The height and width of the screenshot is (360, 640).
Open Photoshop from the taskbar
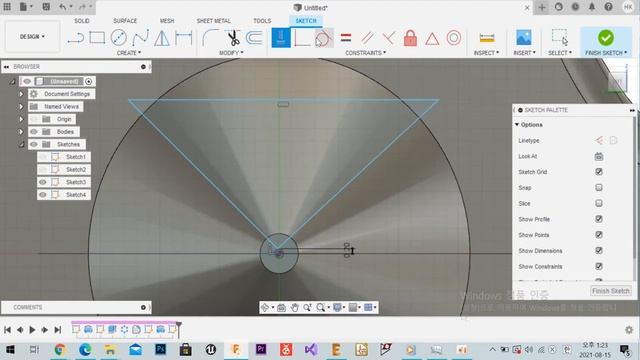click(160, 350)
